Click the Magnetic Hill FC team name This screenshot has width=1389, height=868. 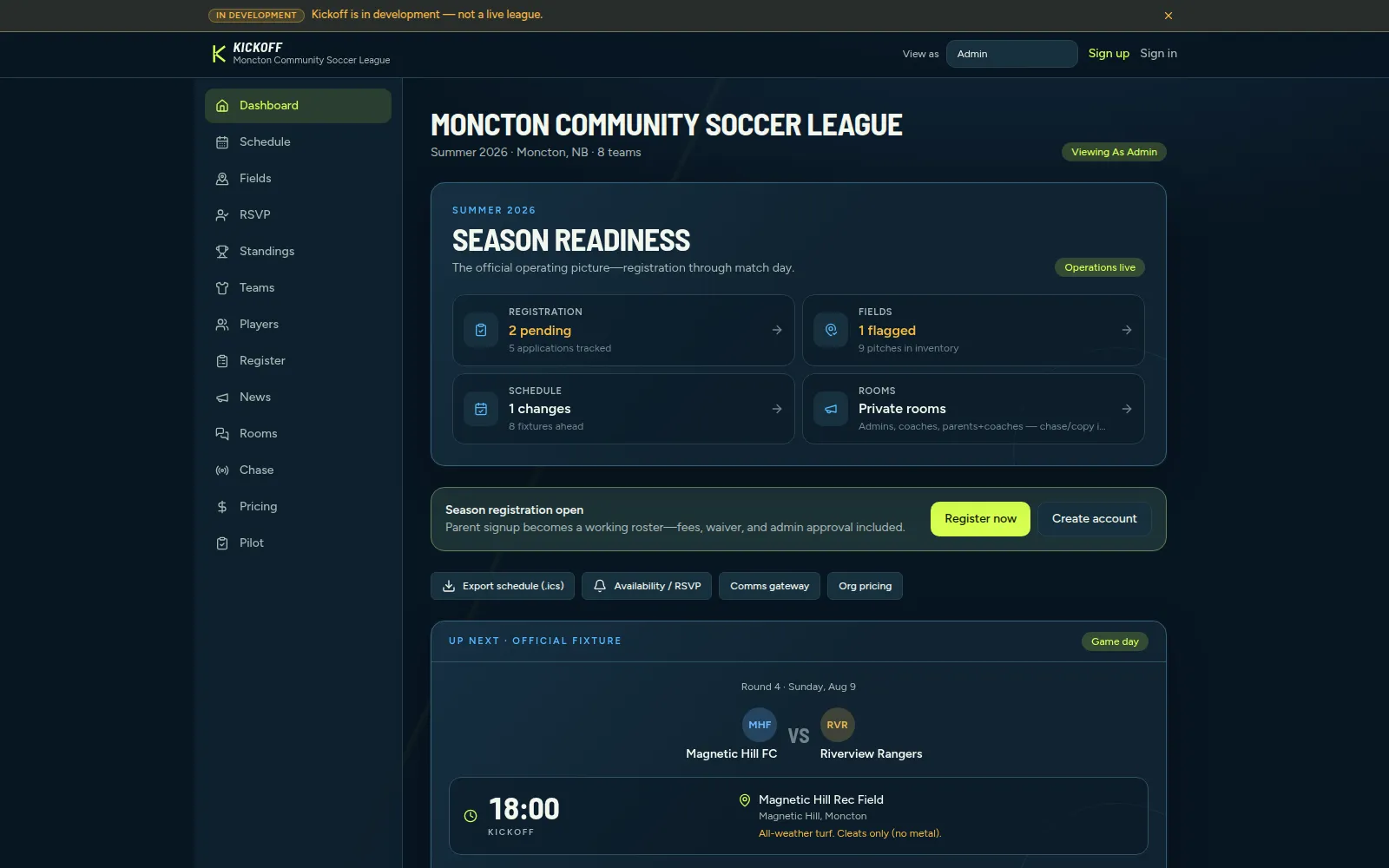point(732,754)
